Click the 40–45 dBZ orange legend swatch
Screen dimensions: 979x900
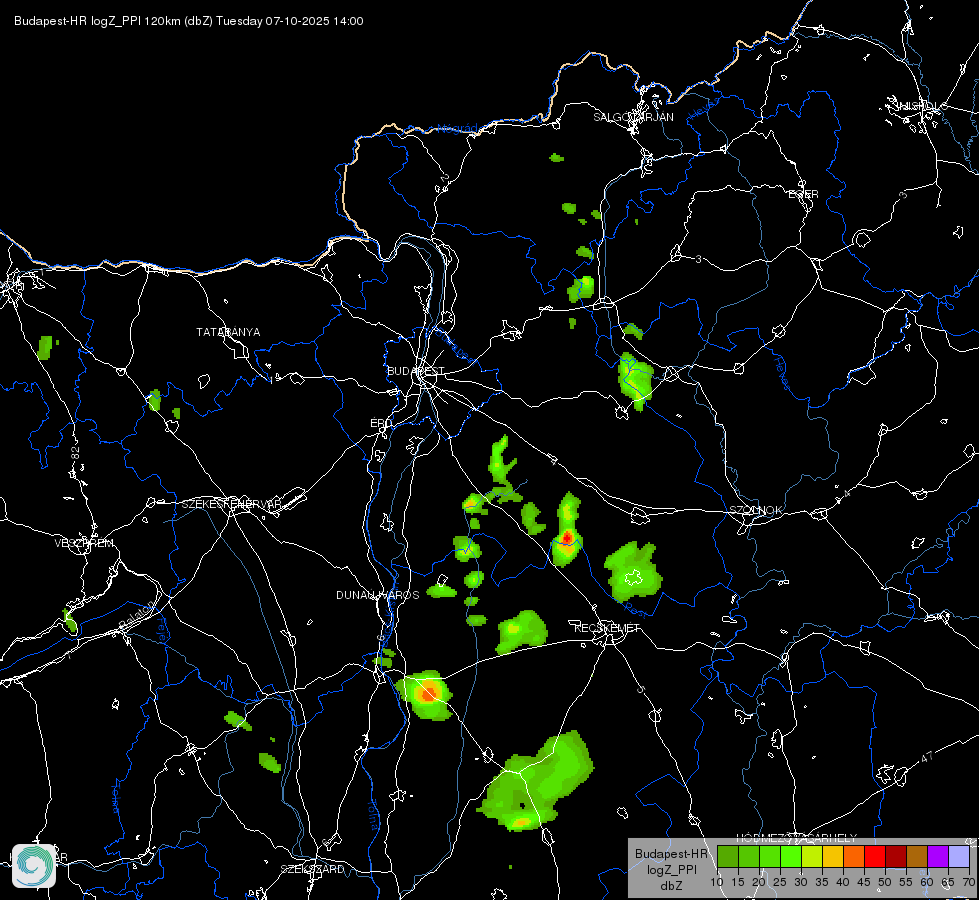854,856
